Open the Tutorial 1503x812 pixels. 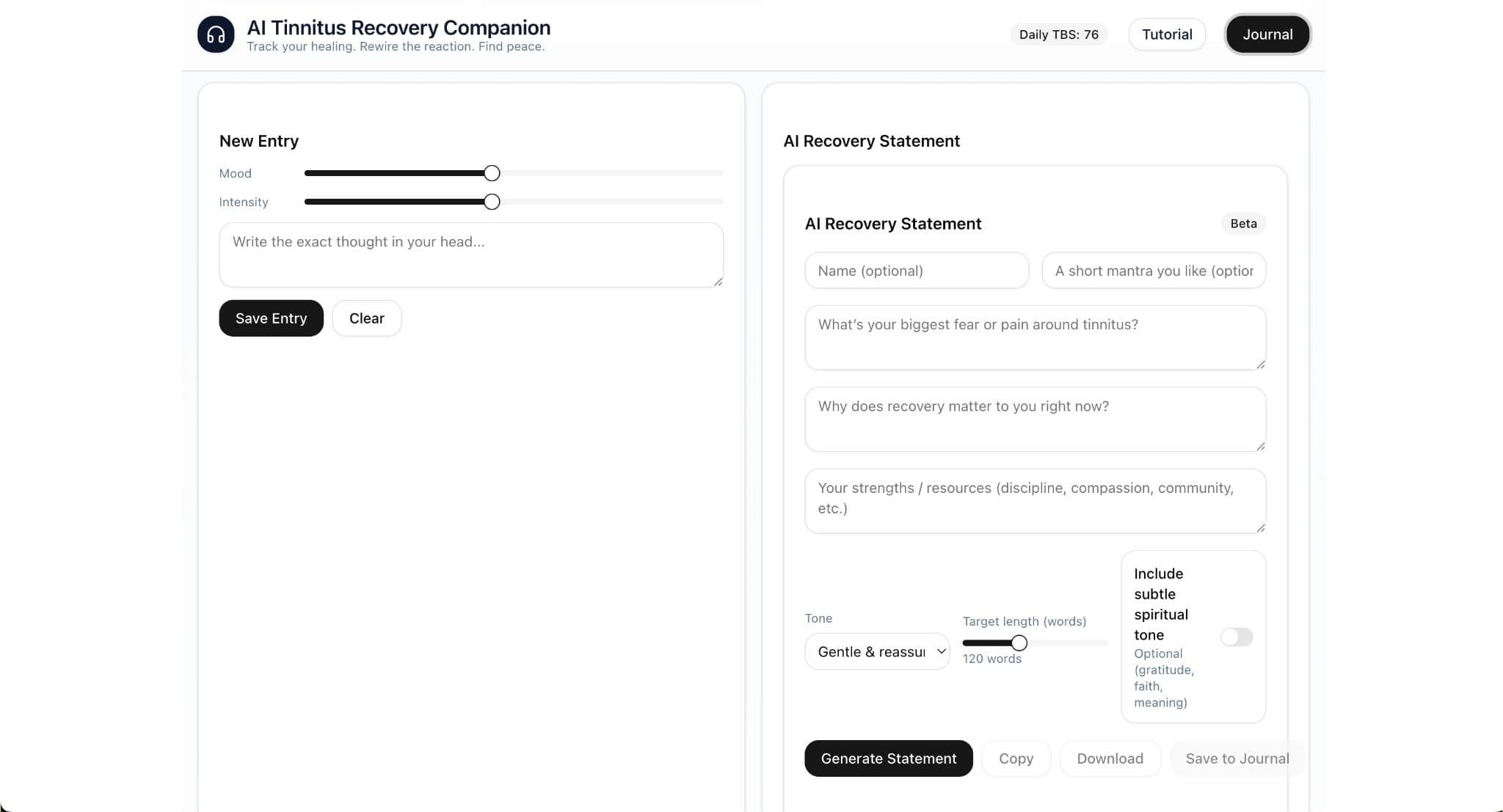click(1167, 34)
